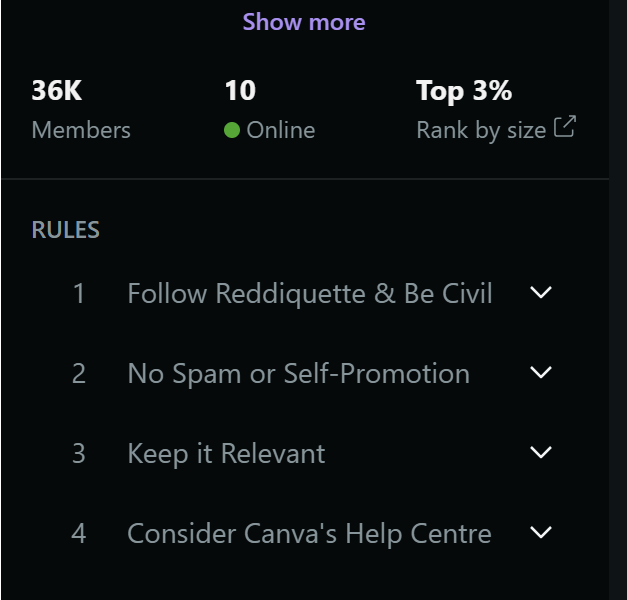Image resolution: width=627 pixels, height=600 pixels.
Task: Click the RULES section heading
Action: click(x=66, y=230)
